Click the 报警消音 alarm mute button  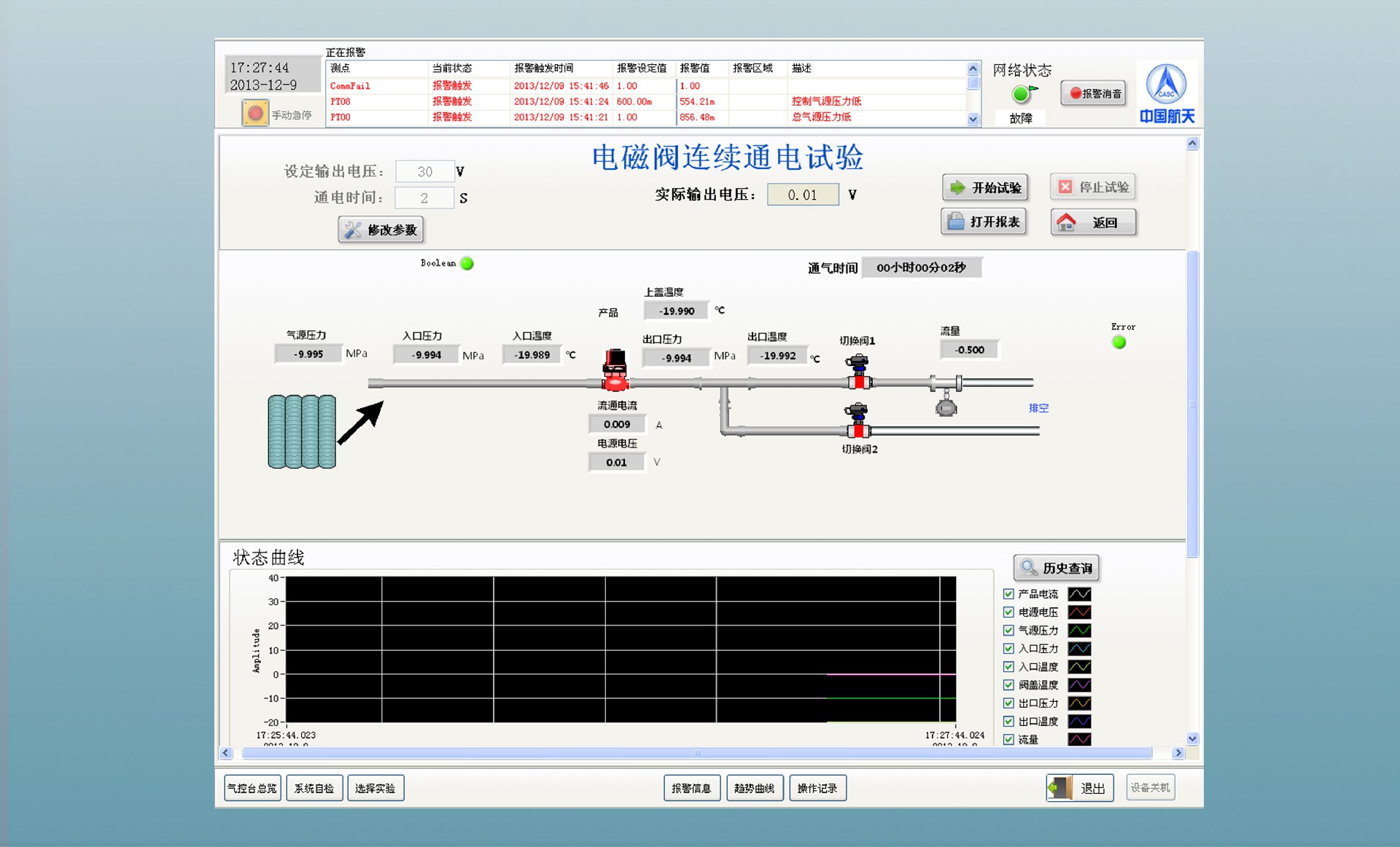coord(1094,93)
